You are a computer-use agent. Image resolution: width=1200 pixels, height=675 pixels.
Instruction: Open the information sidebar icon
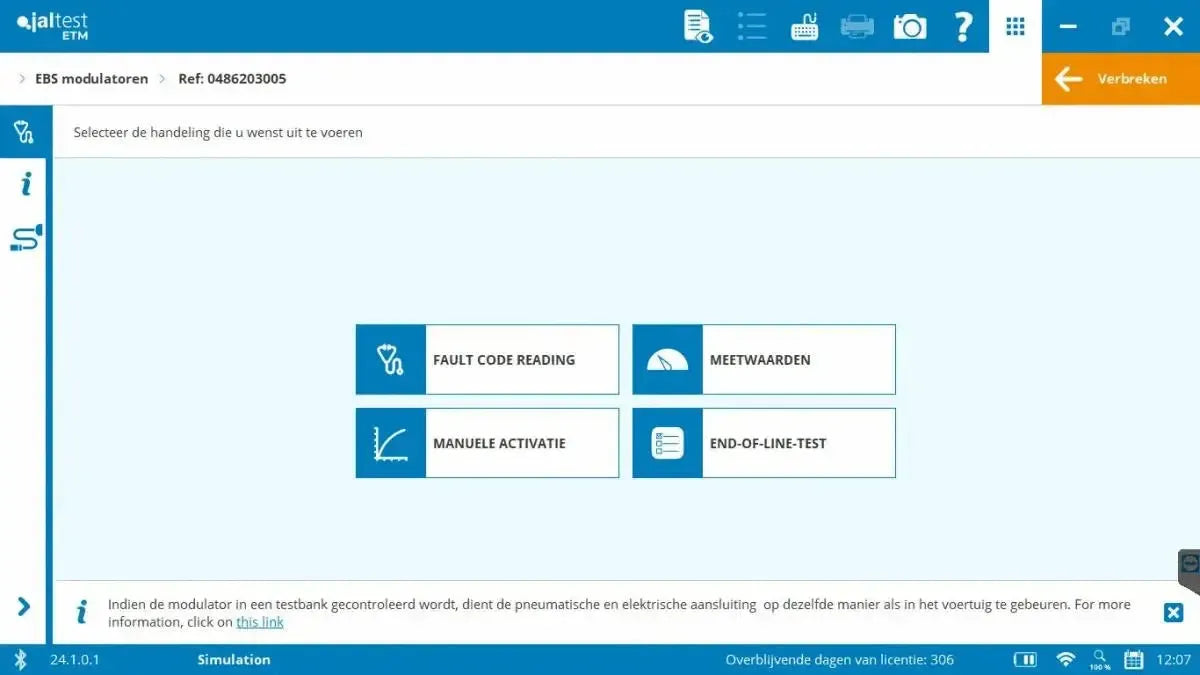pos(26,184)
